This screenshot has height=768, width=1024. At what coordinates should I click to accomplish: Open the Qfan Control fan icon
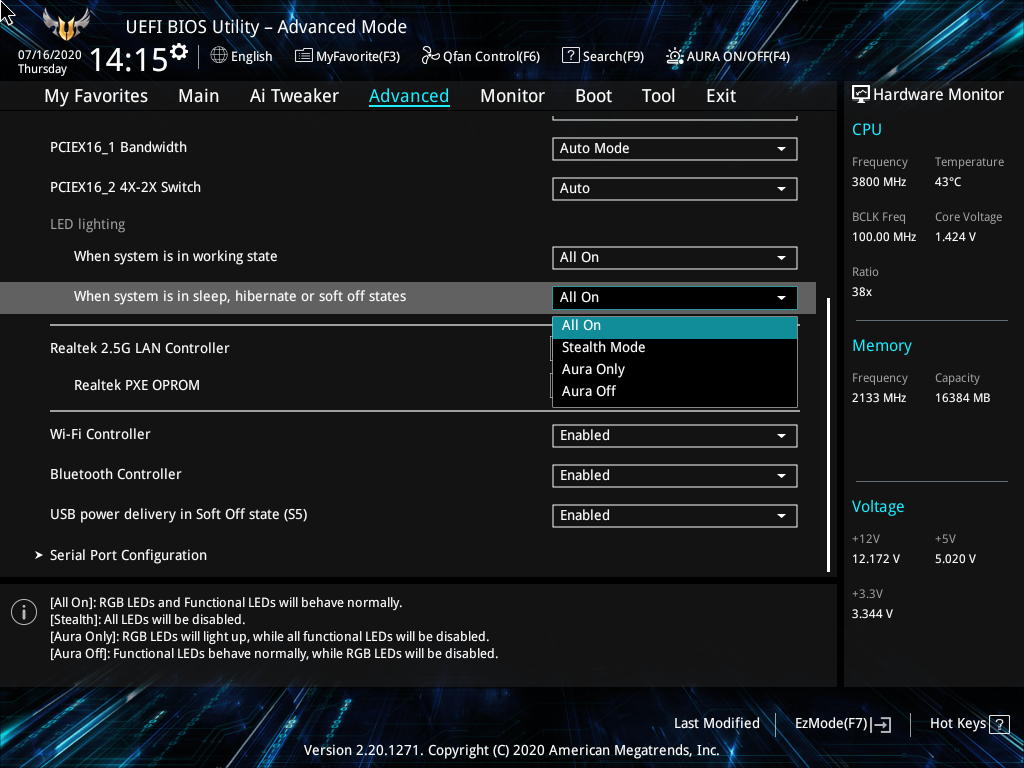point(430,56)
